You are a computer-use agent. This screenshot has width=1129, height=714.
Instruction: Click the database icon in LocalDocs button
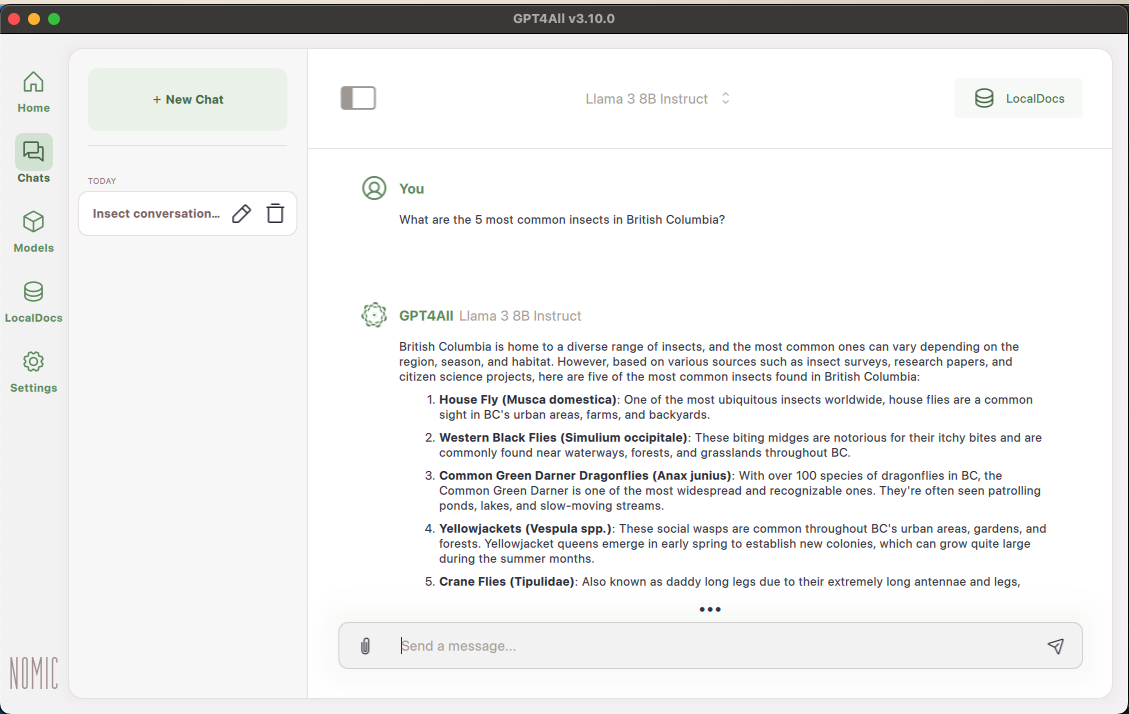(x=983, y=99)
